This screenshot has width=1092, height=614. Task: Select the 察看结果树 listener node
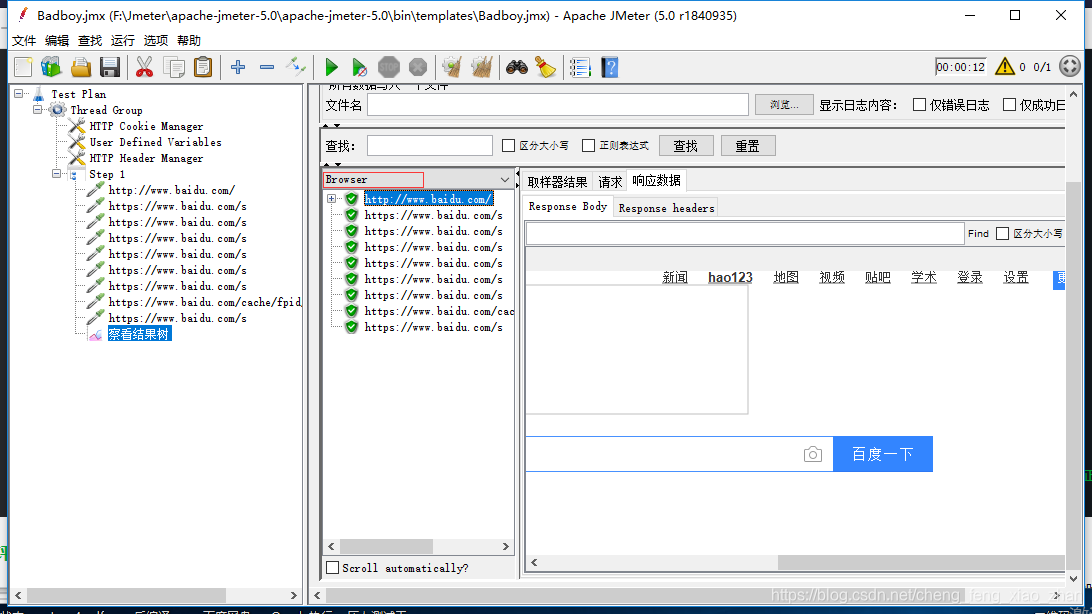pos(139,334)
